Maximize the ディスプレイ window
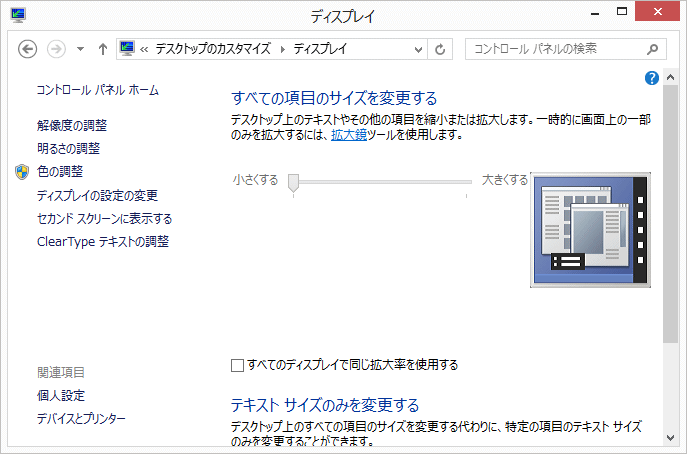Image resolution: width=687 pixels, height=454 pixels. 622,12
